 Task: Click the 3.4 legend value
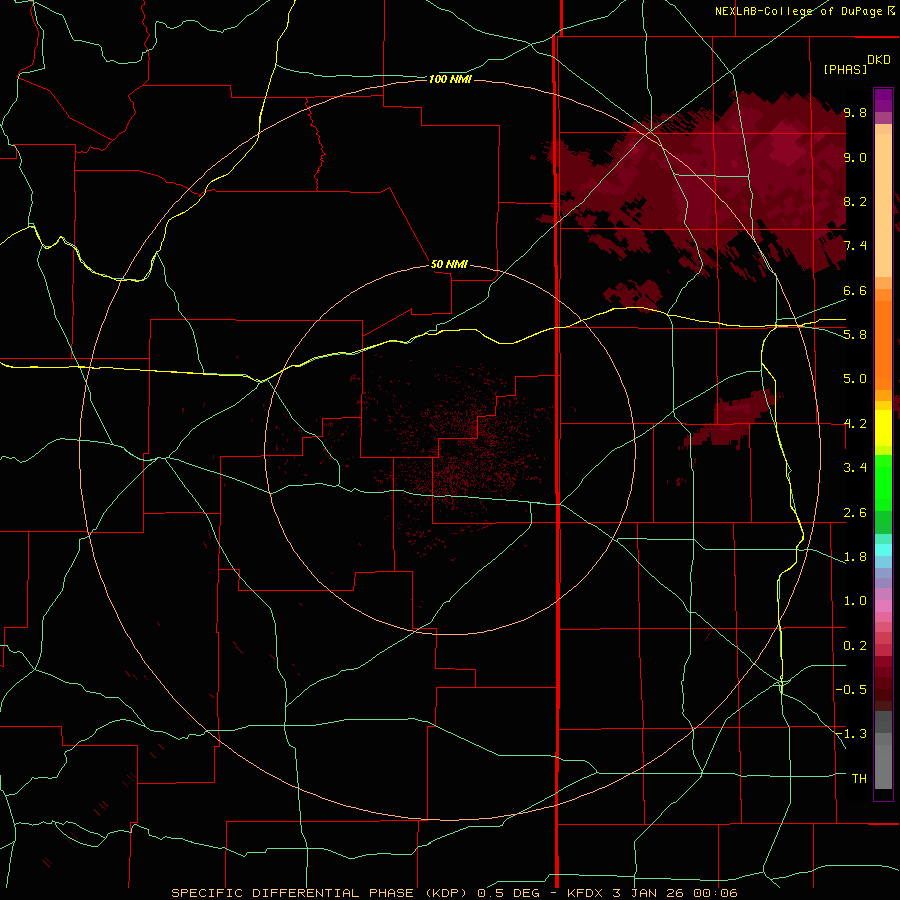click(x=855, y=468)
